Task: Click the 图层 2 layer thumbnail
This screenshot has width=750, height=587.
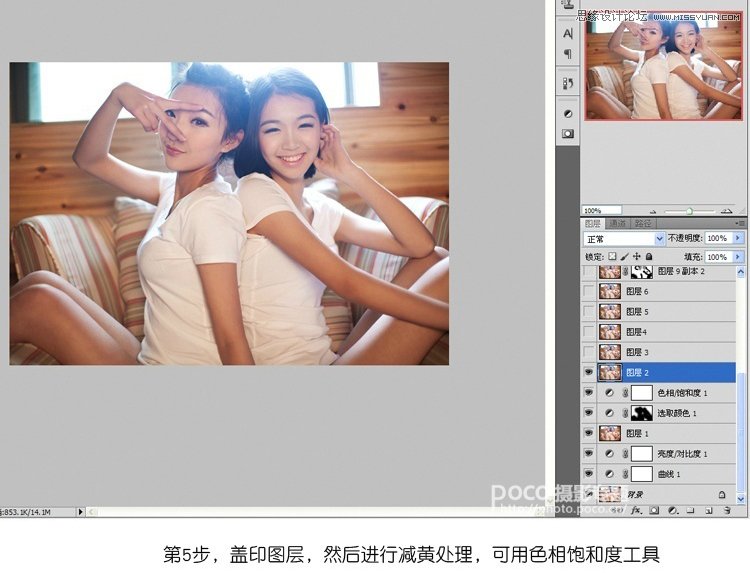Action: [x=610, y=372]
